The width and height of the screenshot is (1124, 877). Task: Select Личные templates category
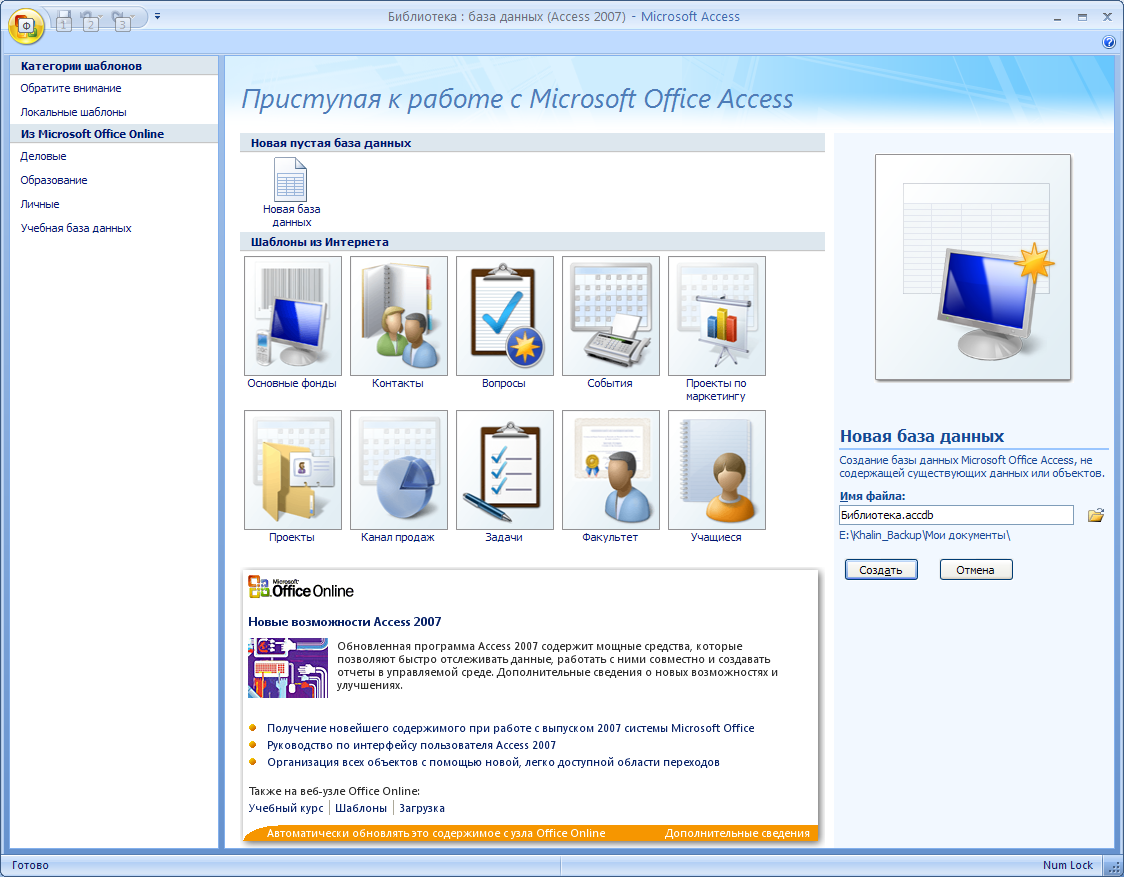(x=39, y=204)
